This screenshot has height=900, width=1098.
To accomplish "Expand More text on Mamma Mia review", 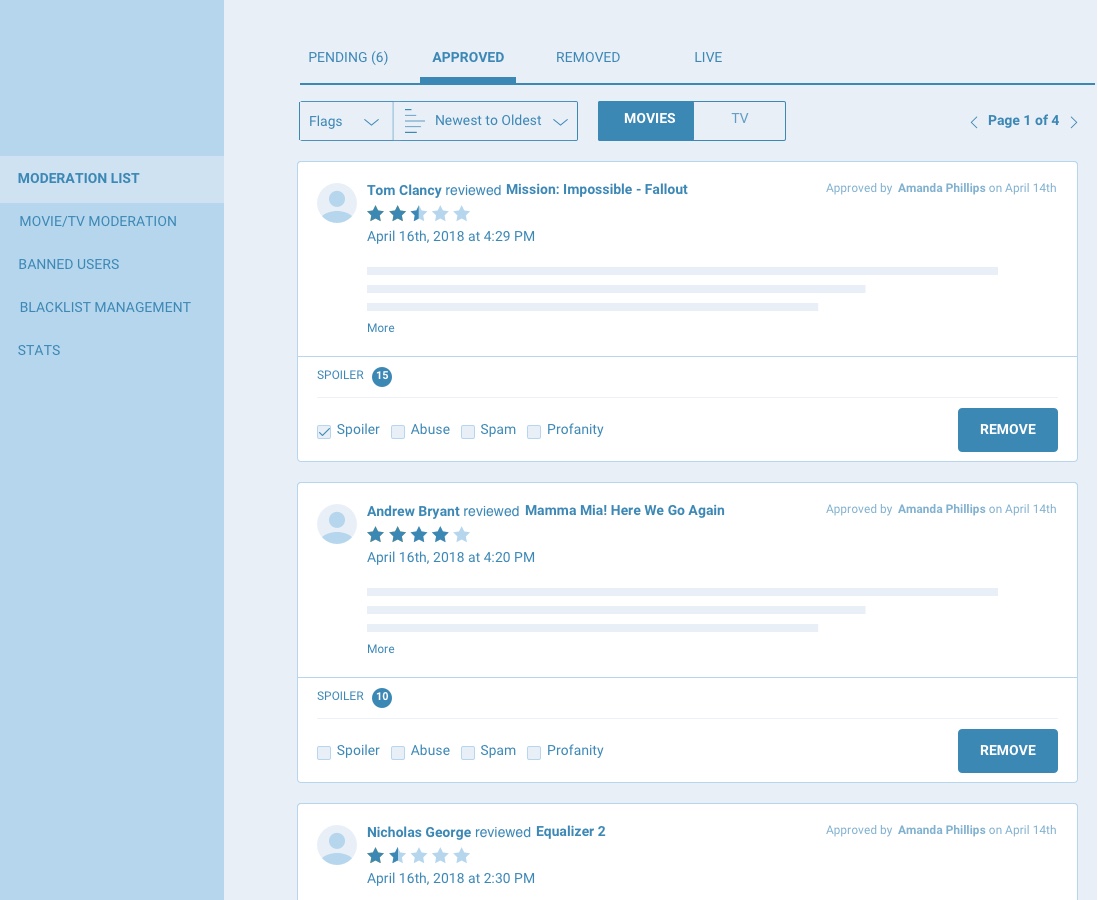I will point(380,649).
